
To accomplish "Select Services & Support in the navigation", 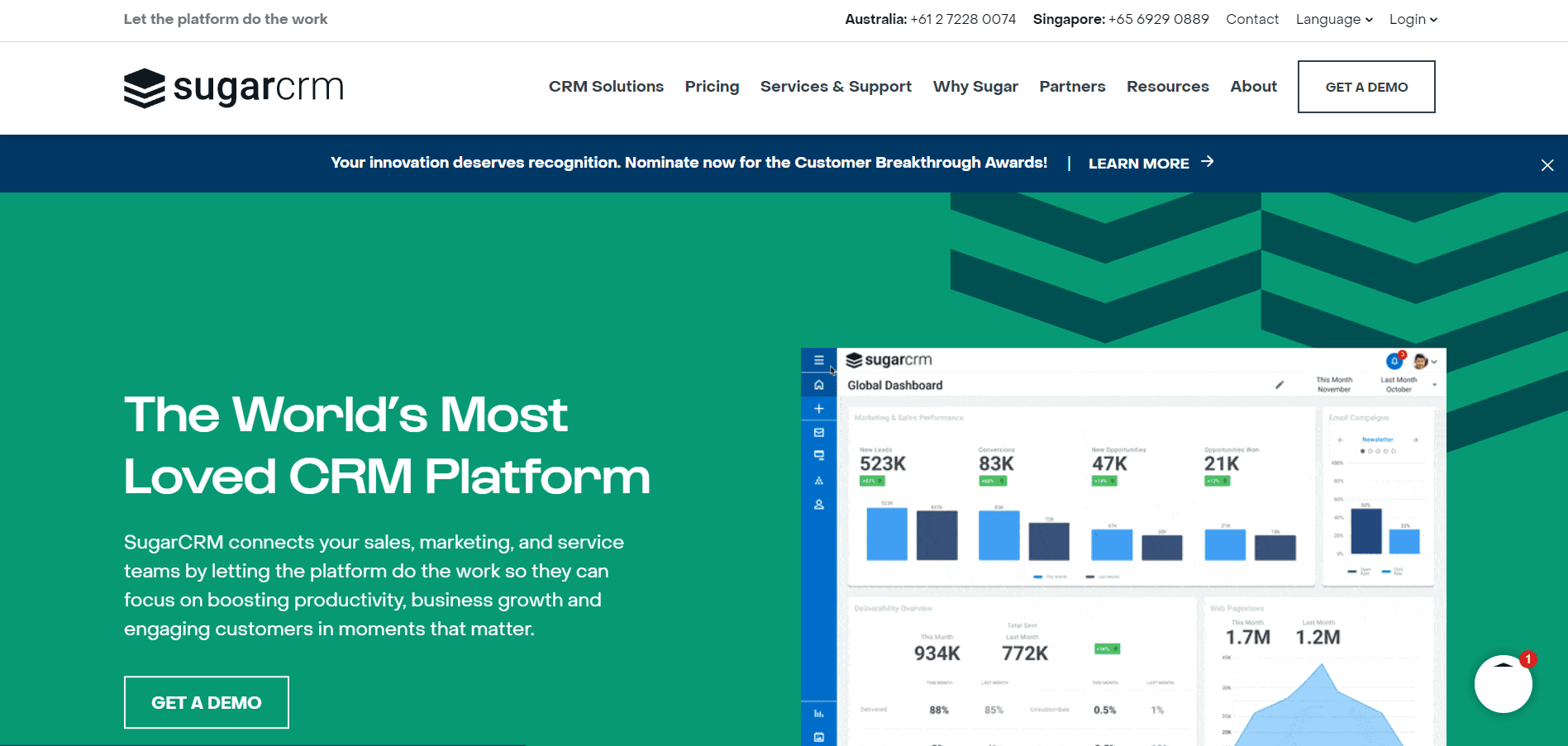I will [836, 87].
